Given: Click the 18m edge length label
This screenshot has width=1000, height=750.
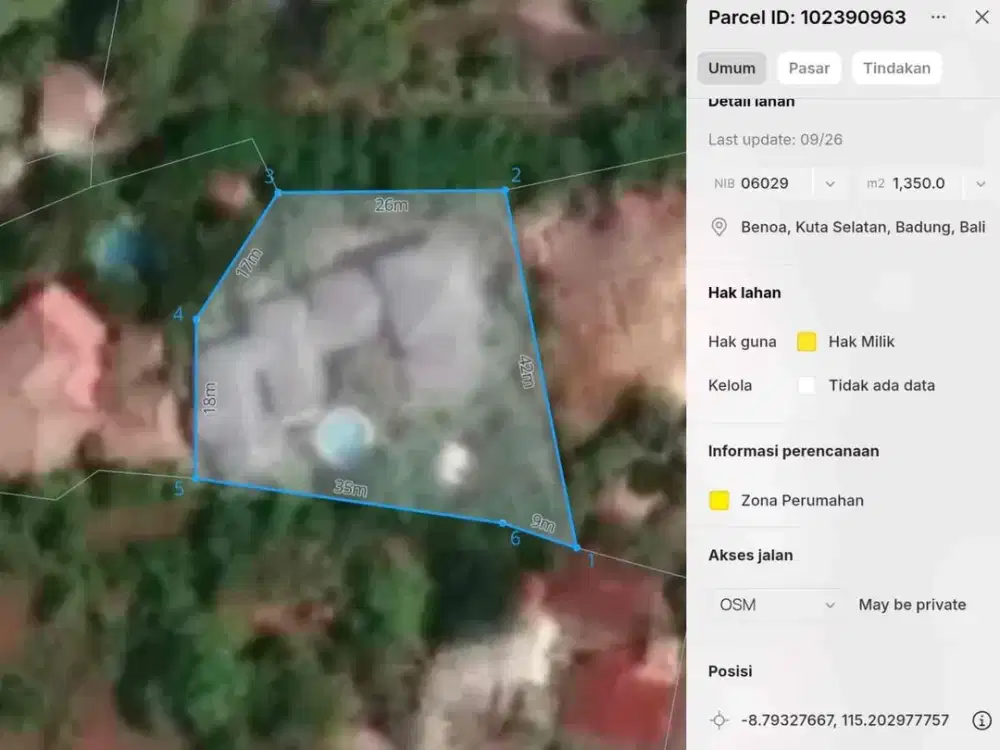Looking at the screenshot, I should pyautogui.click(x=210, y=398).
